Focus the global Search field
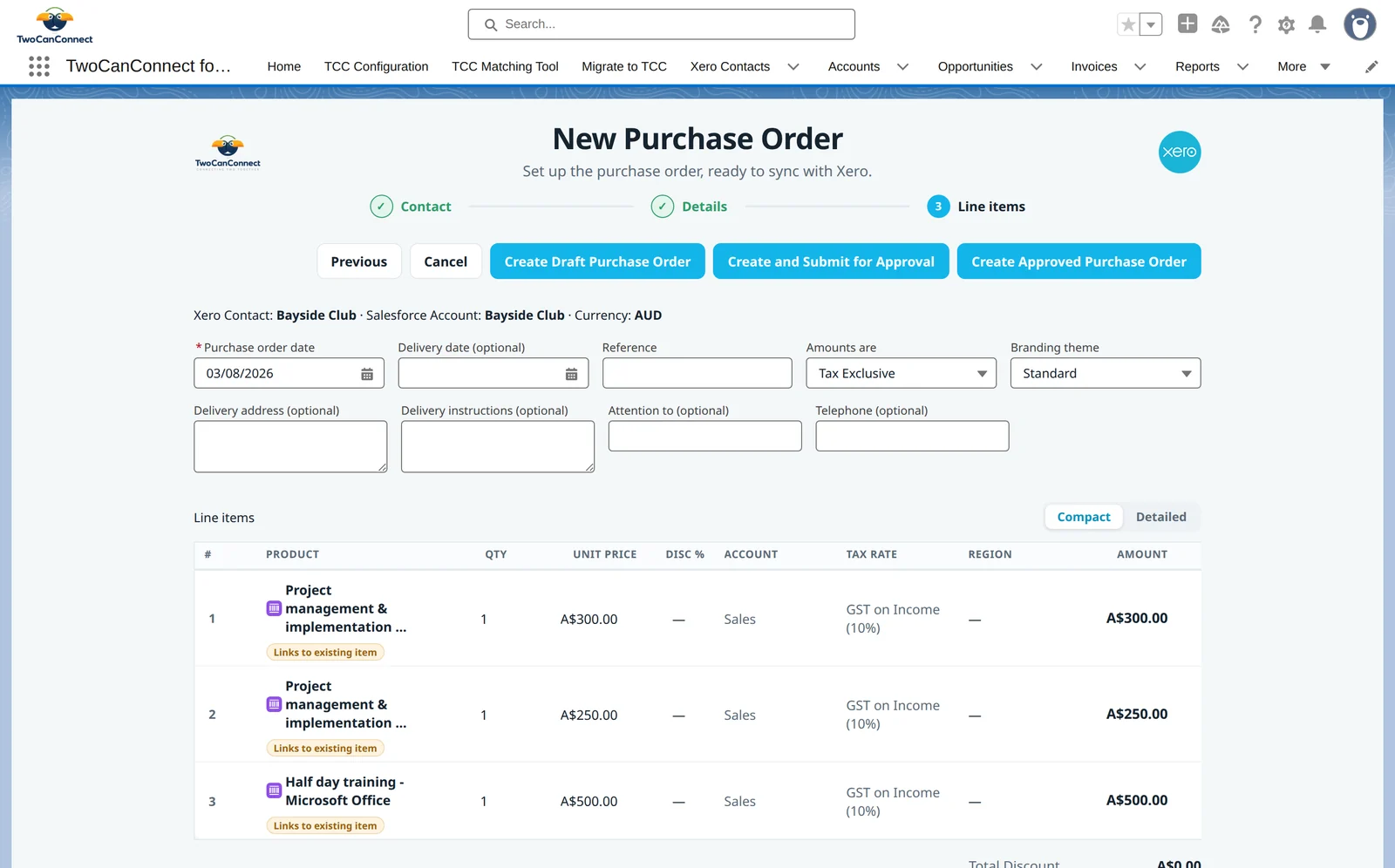1395x868 pixels. coord(662,24)
